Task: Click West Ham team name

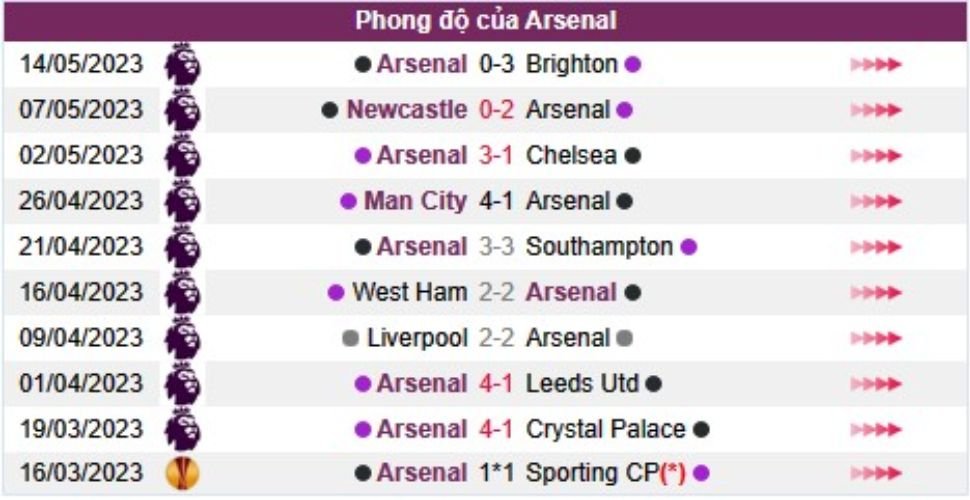Action: 409,293
